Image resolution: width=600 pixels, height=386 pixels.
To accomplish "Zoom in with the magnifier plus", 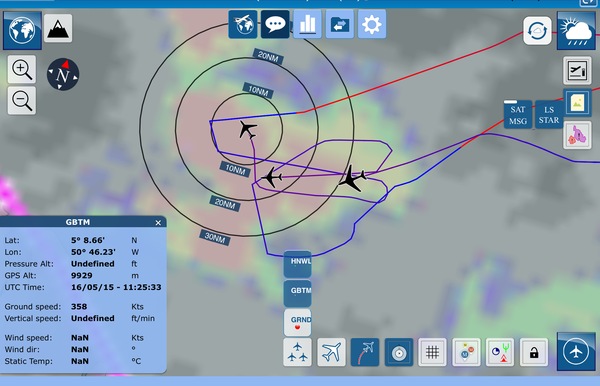I will click(x=22, y=69).
